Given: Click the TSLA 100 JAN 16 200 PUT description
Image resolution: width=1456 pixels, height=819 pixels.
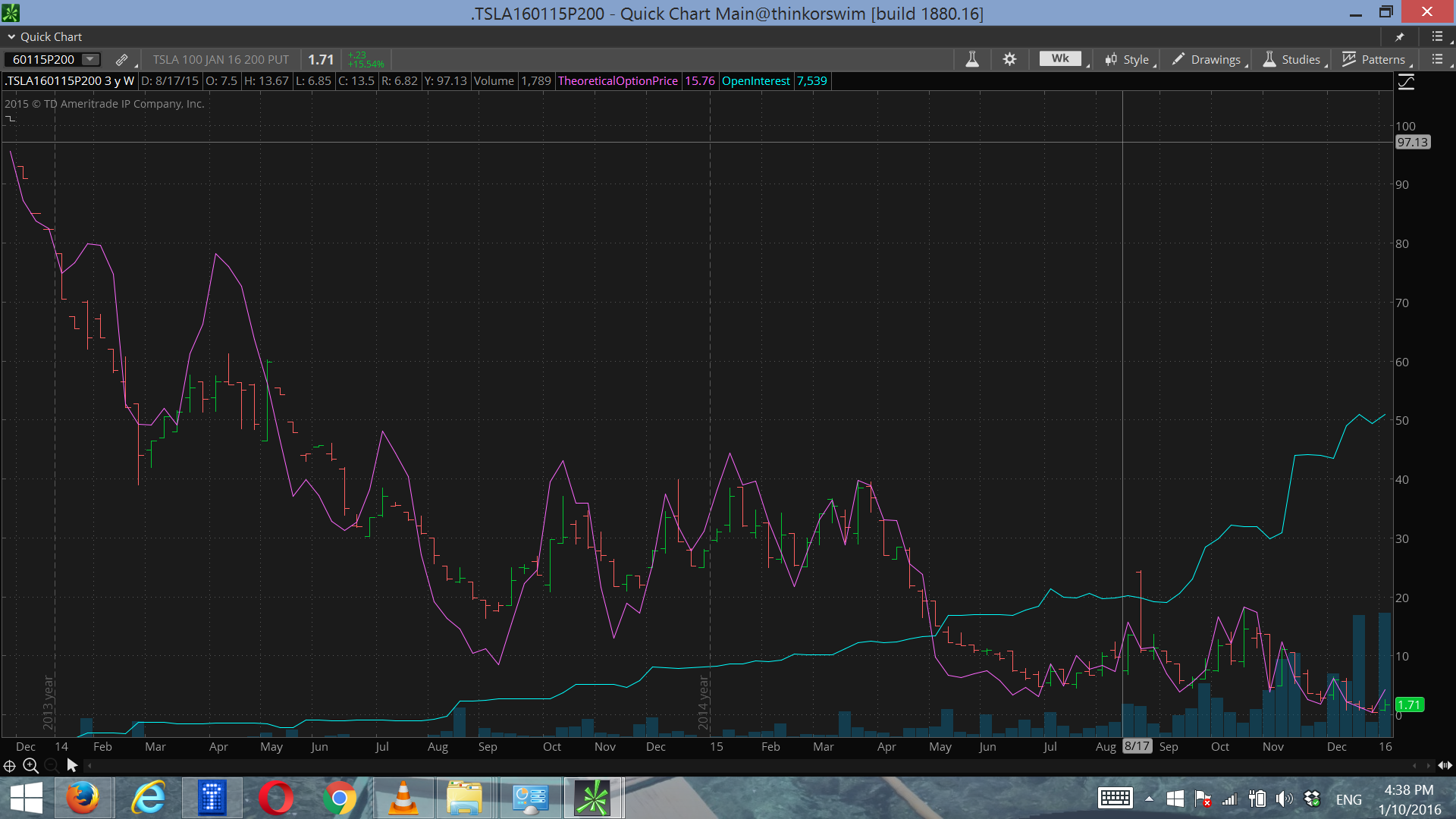Looking at the screenshot, I should pos(221,59).
